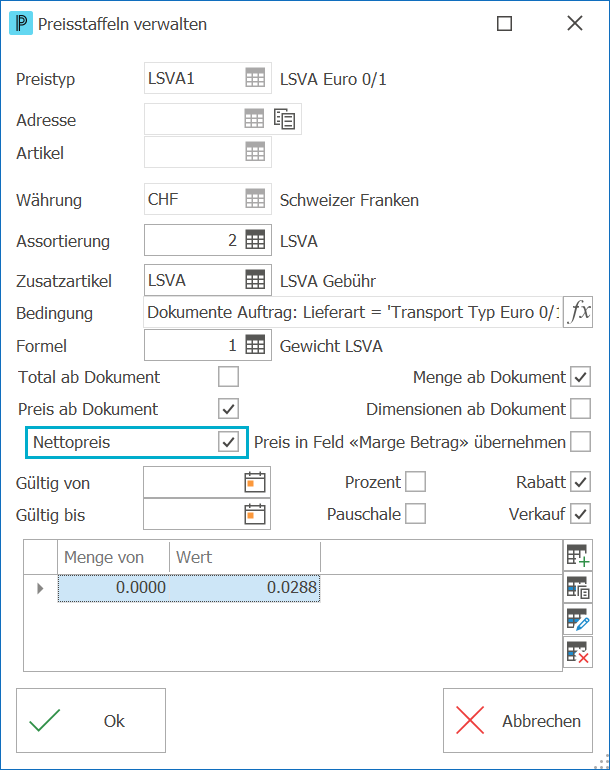Open the Gültig bis calendar picker
Screen dimensions: 610x770
pos(255,514)
